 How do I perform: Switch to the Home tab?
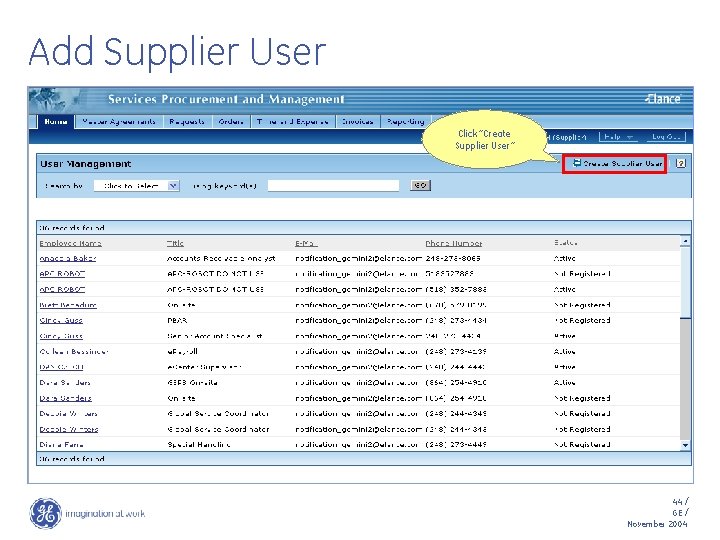[56, 122]
